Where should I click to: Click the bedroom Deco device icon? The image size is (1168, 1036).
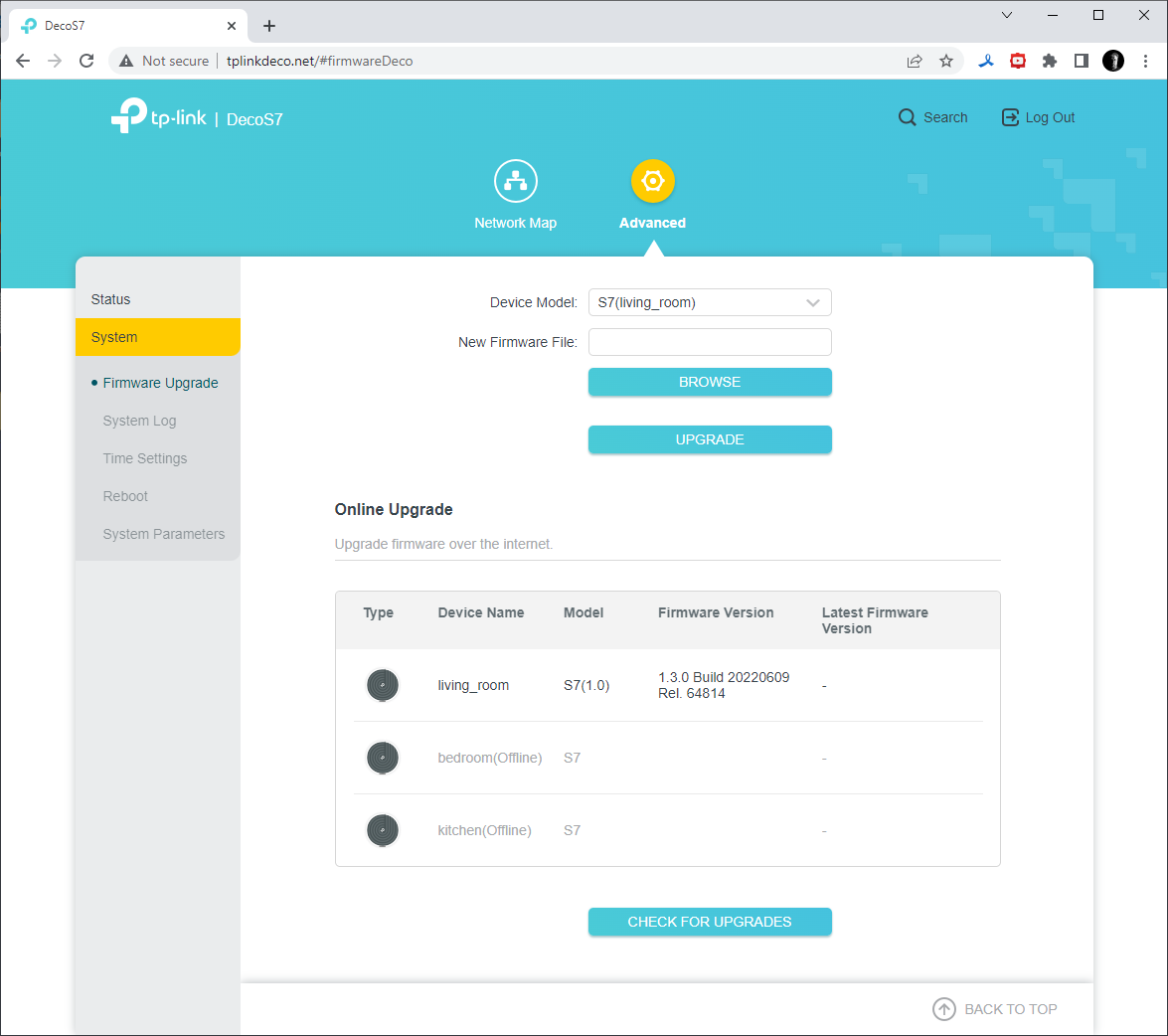tap(382, 758)
